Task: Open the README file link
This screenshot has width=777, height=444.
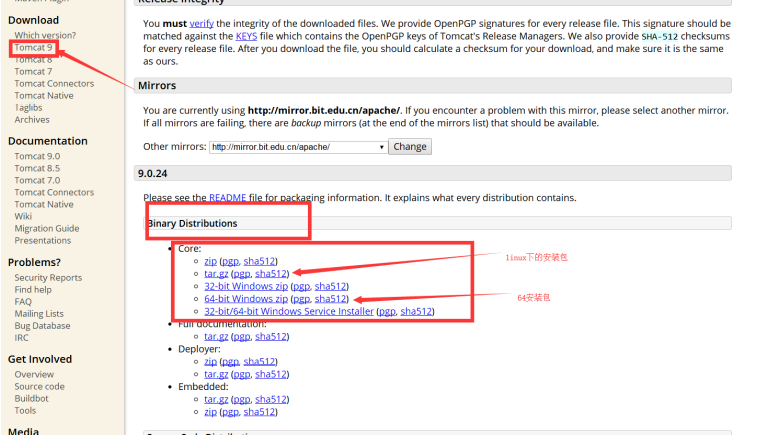Action: [x=227, y=198]
